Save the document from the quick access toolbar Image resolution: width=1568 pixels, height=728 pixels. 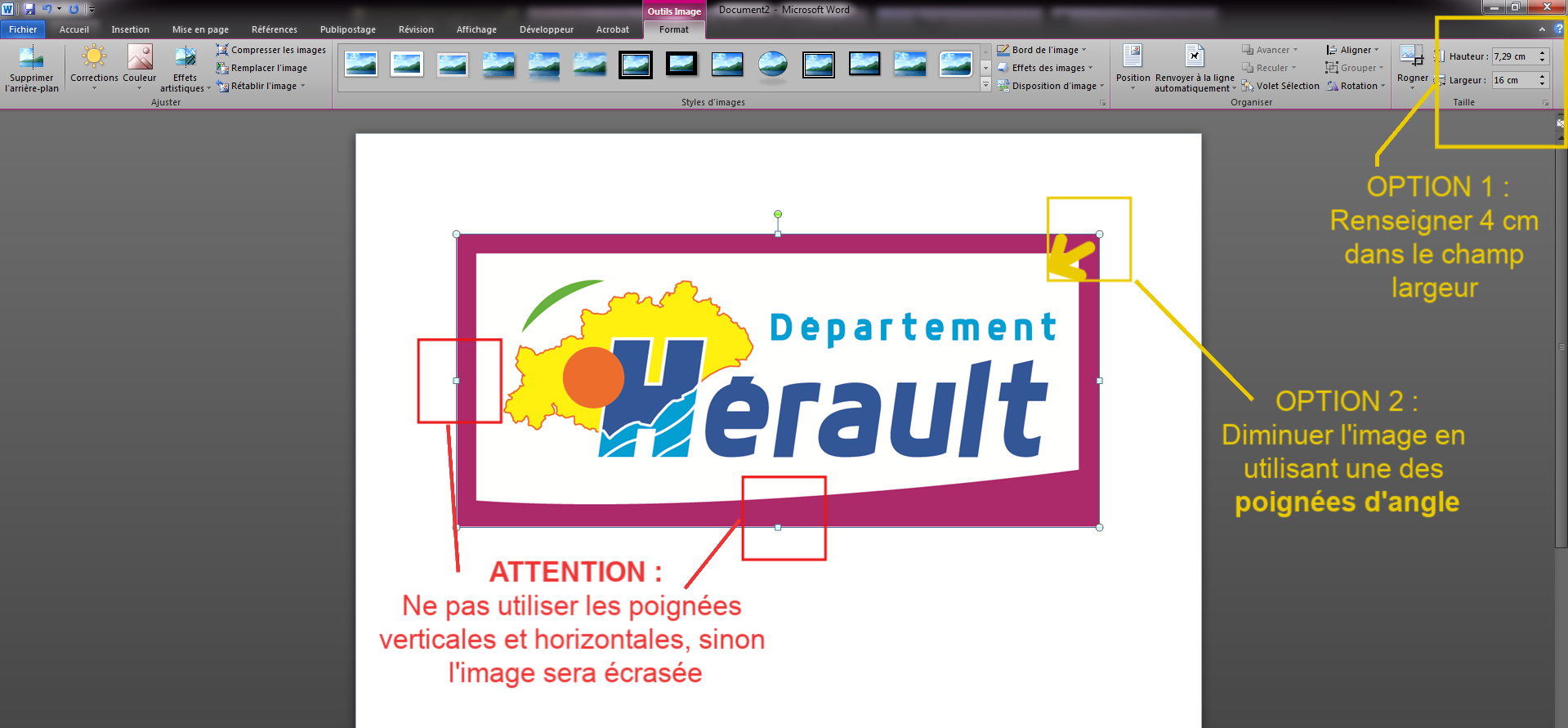(x=29, y=9)
